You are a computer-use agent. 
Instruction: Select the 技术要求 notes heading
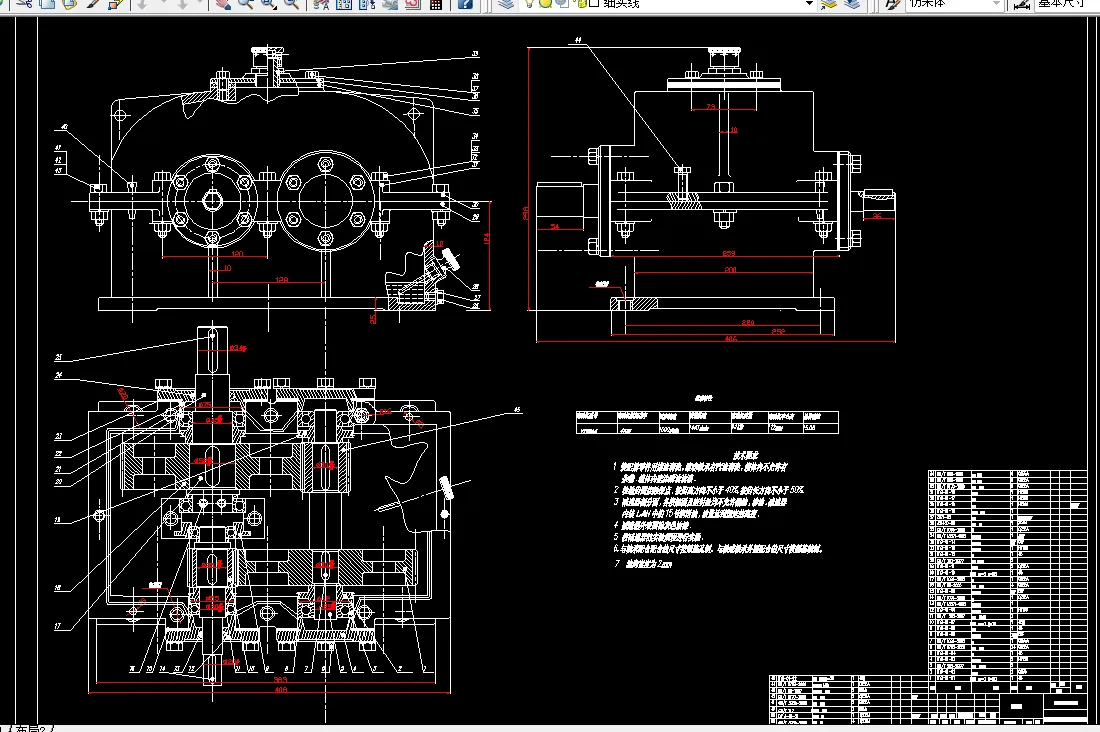coord(746,455)
